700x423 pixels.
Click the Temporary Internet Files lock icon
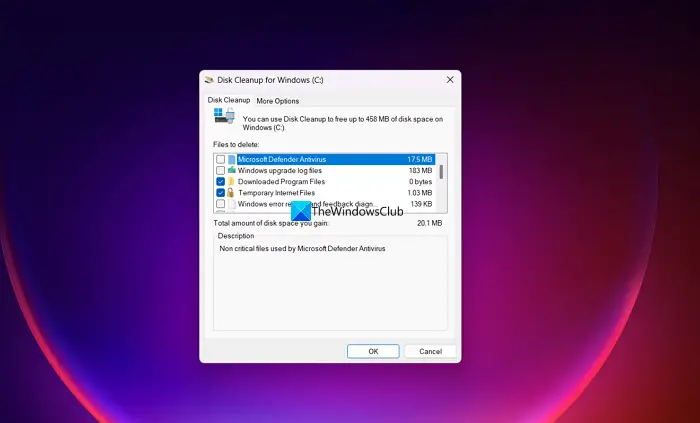pyautogui.click(x=231, y=193)
